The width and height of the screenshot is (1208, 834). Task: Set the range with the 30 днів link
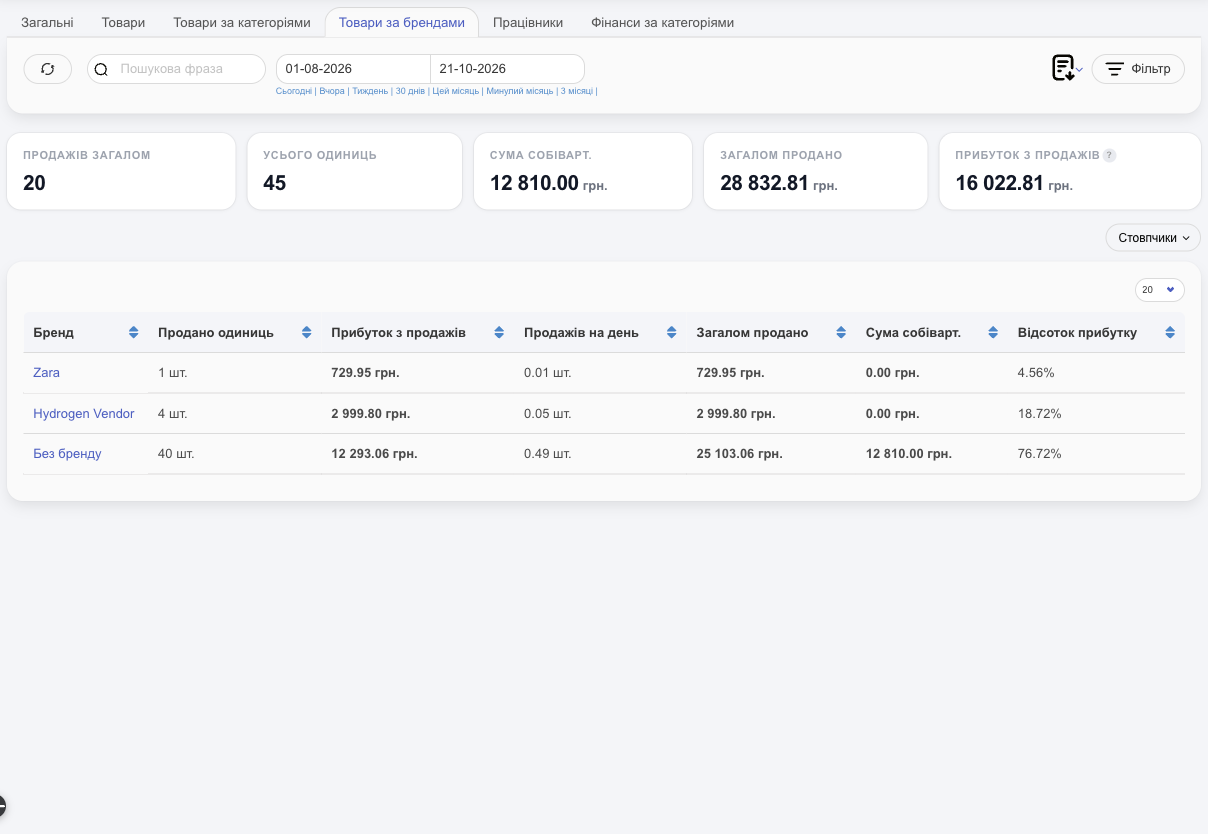tap(410, 91)
